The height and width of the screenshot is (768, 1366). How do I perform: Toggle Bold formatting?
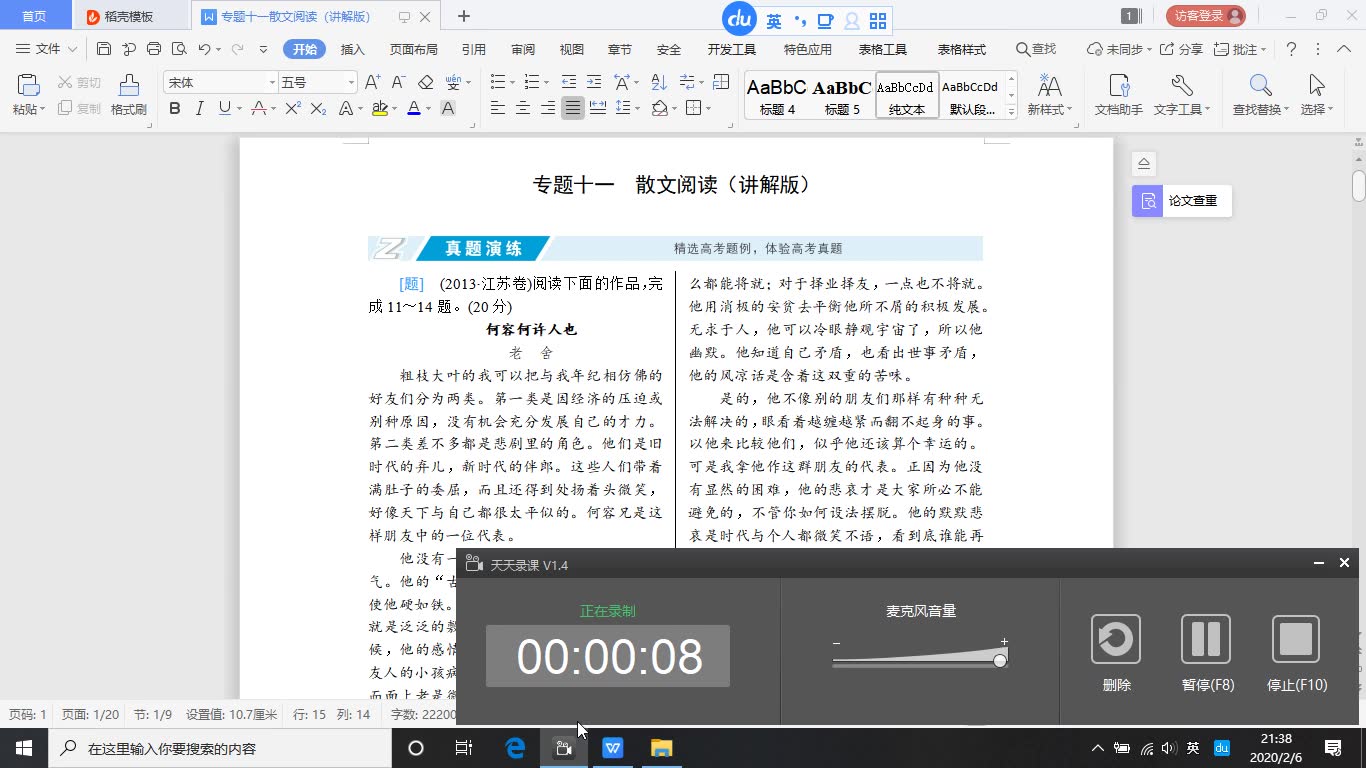tap(175, 108)
